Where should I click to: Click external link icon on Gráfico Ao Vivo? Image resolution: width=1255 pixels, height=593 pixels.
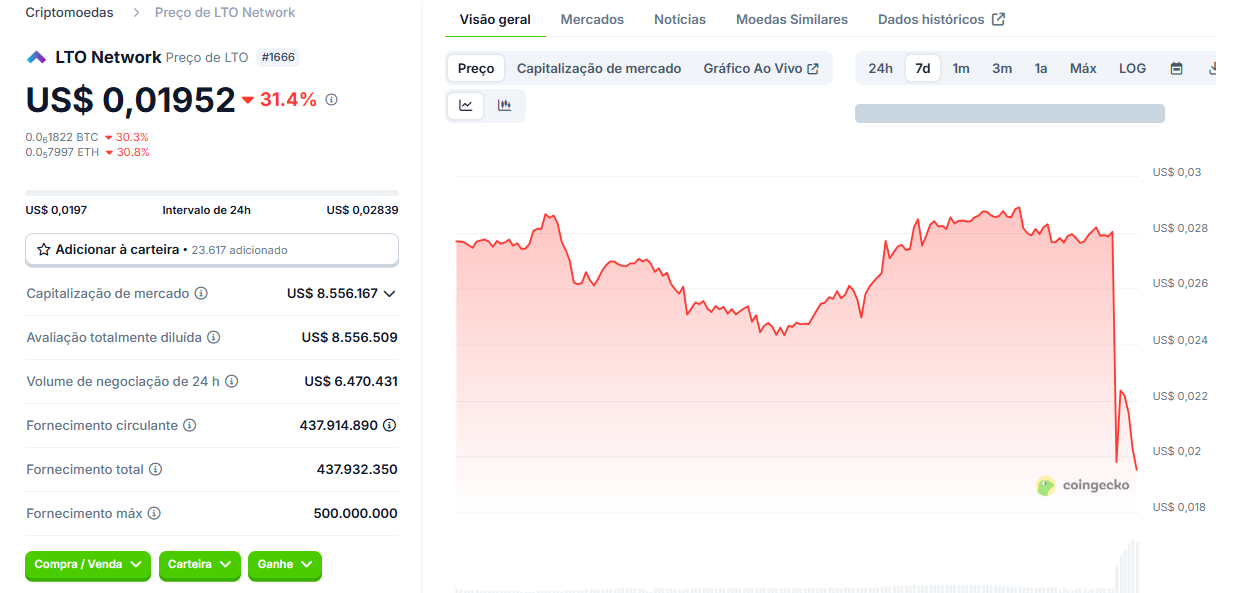813,68
